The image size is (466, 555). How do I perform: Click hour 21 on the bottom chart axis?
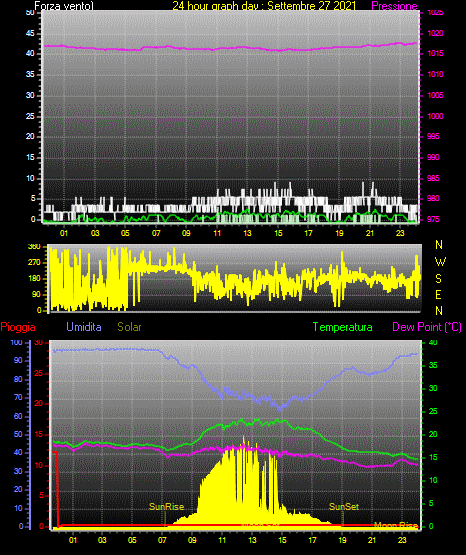[x=372, y=540]
